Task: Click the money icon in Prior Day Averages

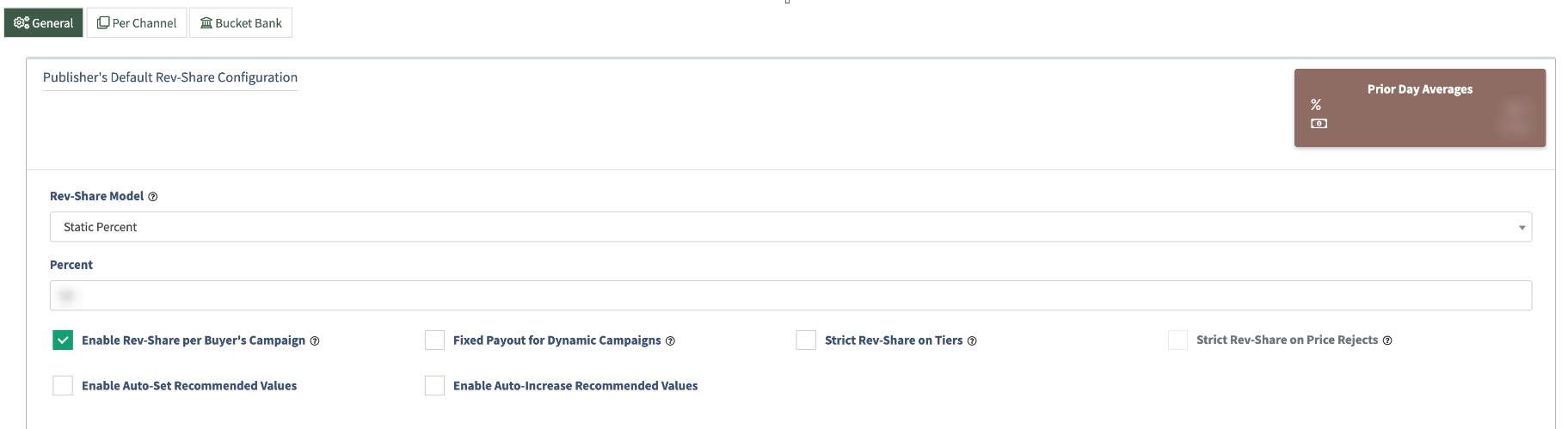Action: [1319, 124]
